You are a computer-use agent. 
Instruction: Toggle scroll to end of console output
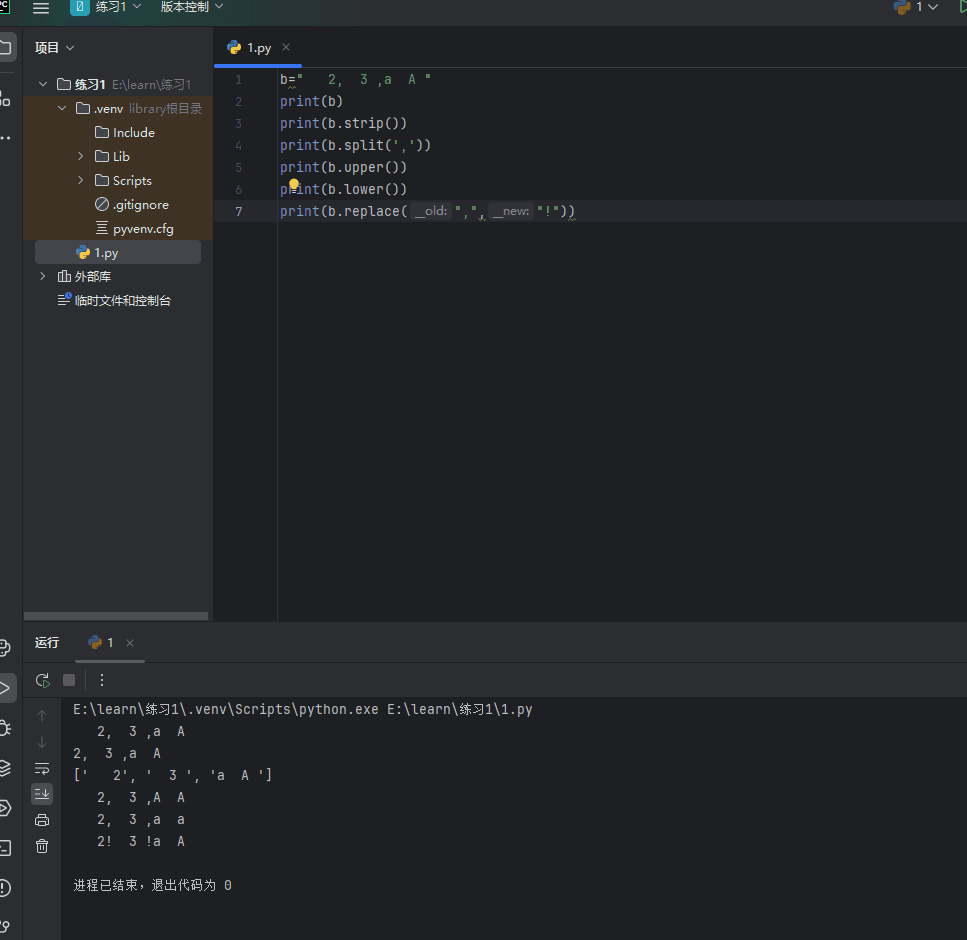(42, 794)
